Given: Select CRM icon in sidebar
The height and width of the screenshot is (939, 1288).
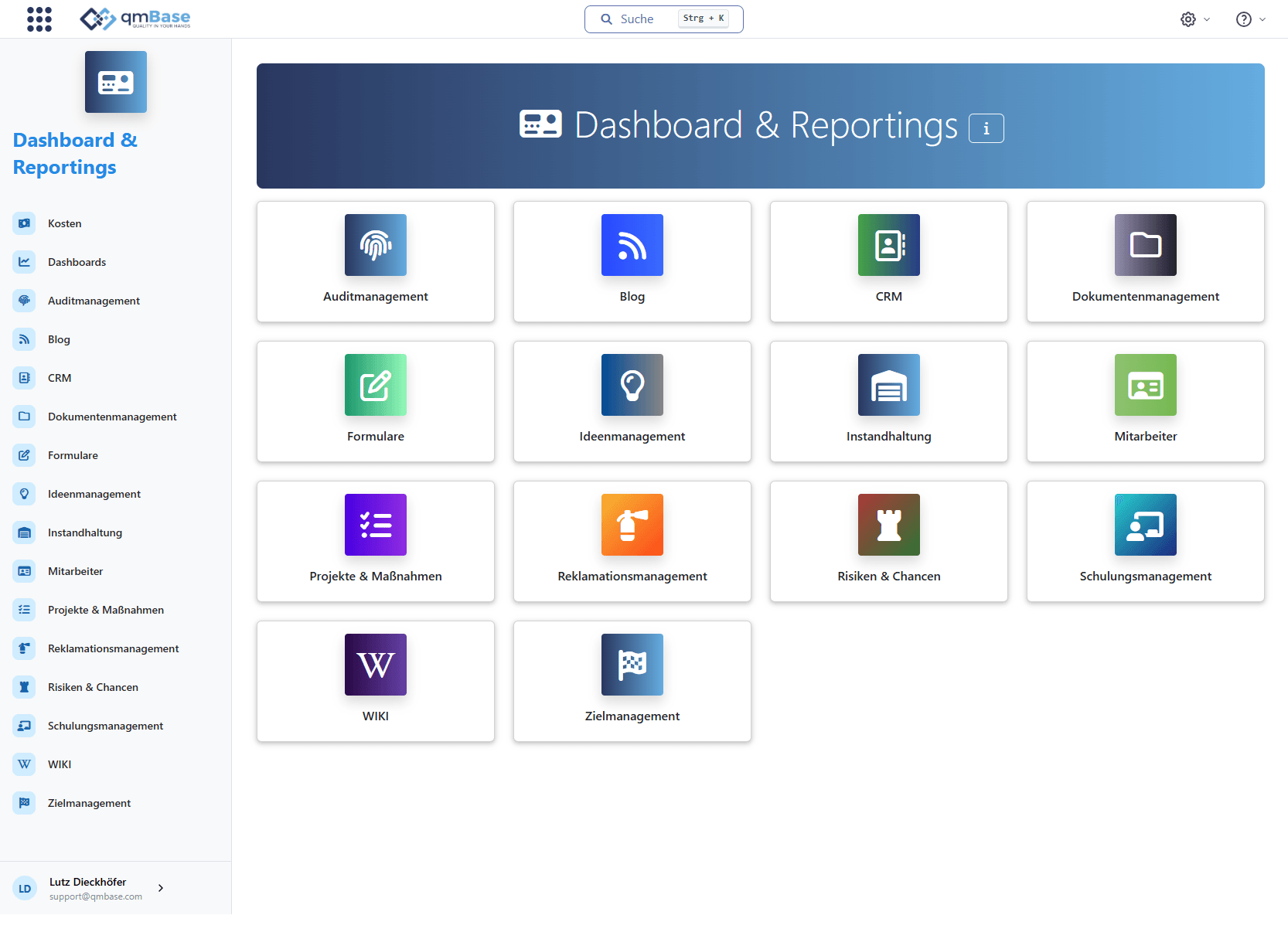Looking at the screenshot, I should (x=25, y=378).
